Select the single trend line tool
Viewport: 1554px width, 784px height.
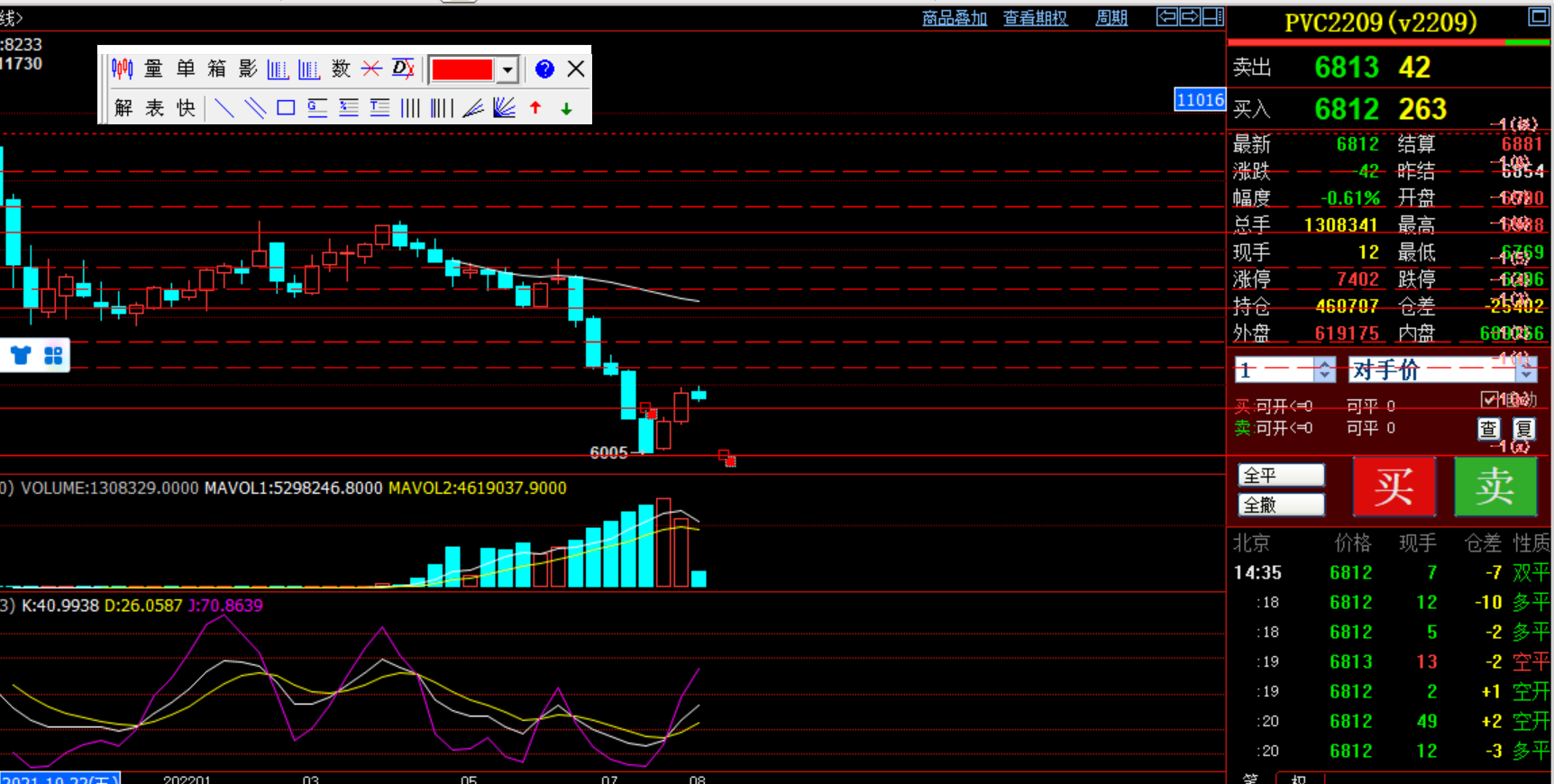(224, 108)
